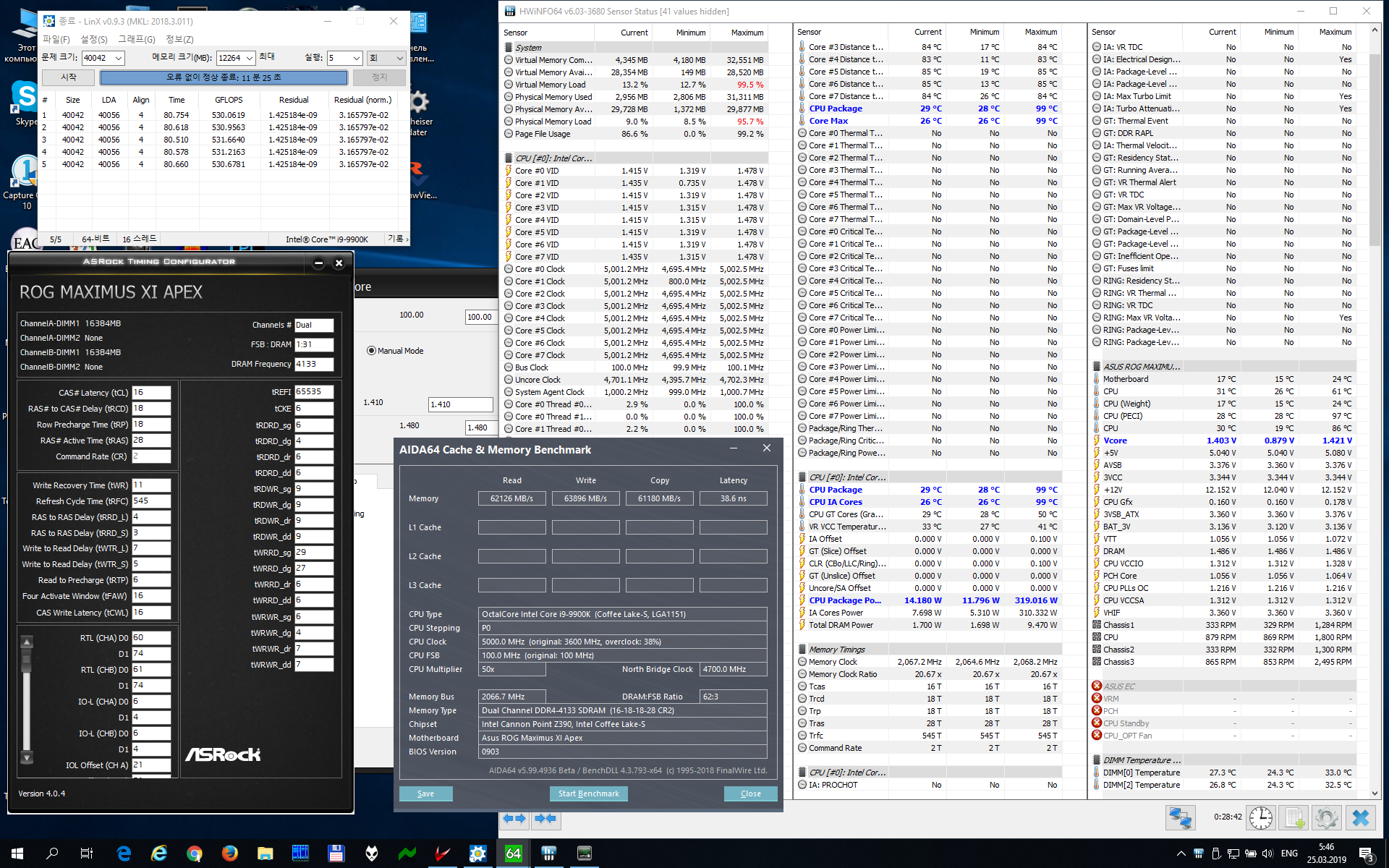
Task: Click the HWiNFO reset clock icon
Action: point(1261,818)
